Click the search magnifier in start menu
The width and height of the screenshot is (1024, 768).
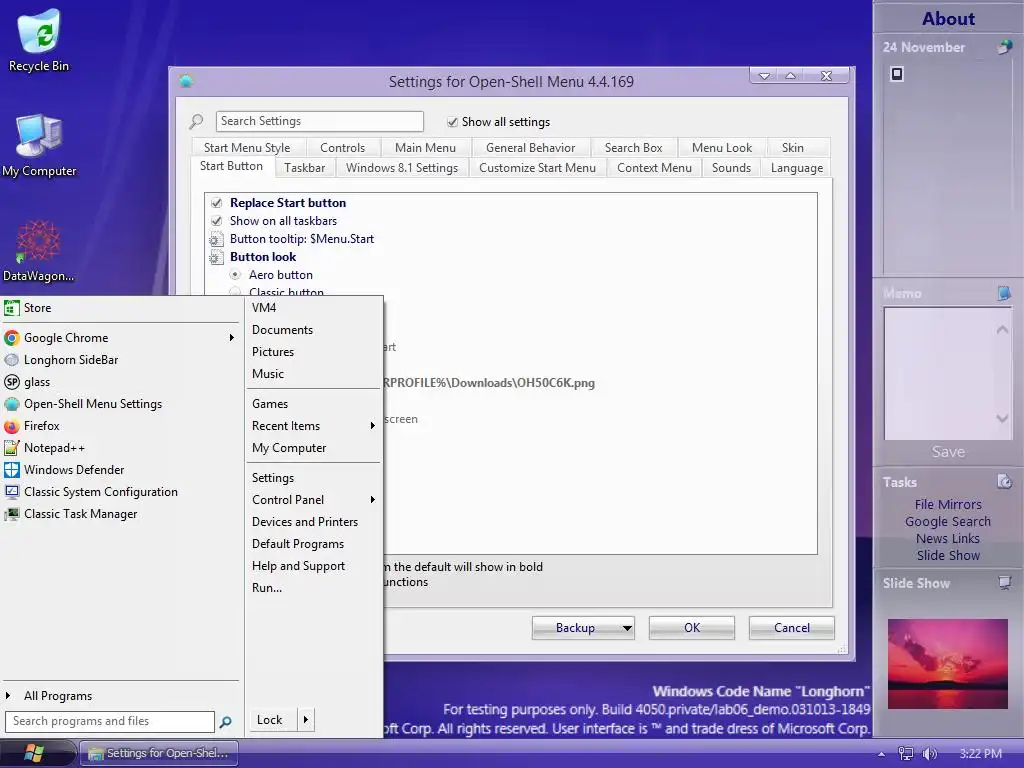coord(225,722)
